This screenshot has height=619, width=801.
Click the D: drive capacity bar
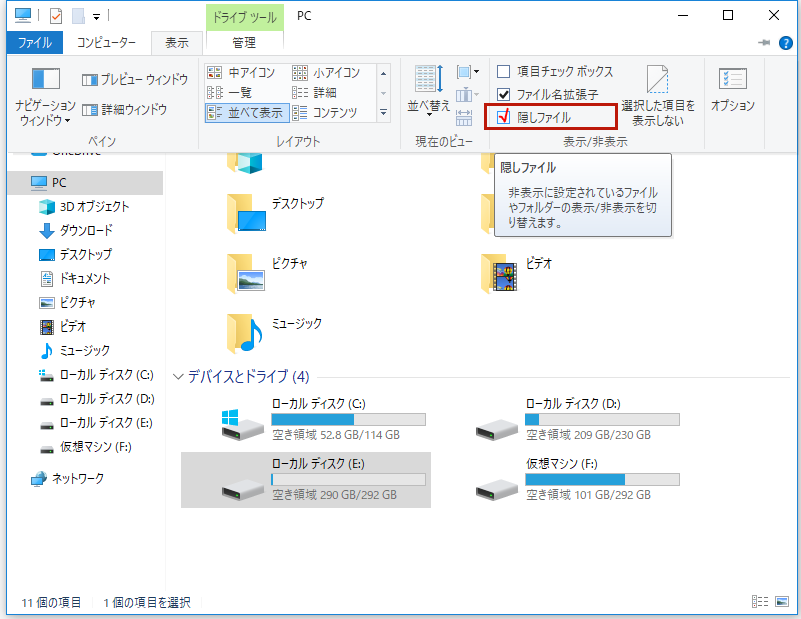point(602,420)
